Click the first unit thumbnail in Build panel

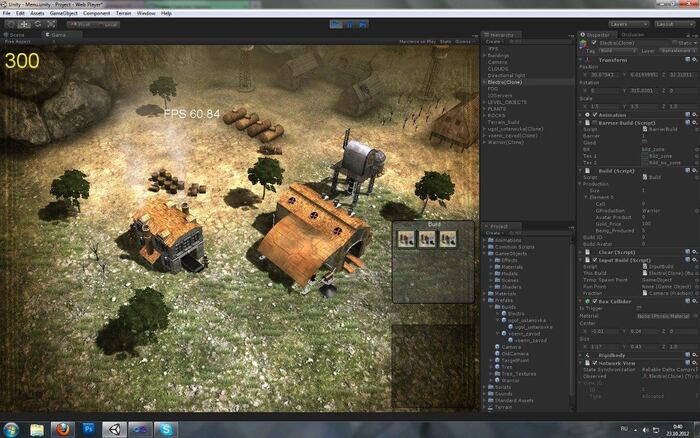tap(406, 239)
